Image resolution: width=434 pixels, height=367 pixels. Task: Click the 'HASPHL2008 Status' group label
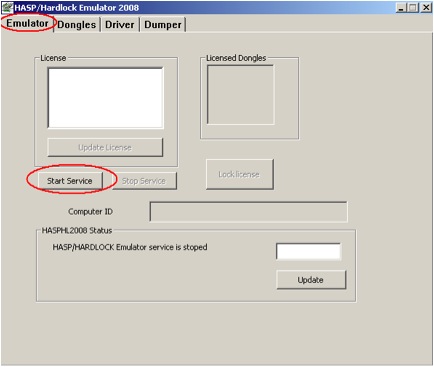(77, 230)
